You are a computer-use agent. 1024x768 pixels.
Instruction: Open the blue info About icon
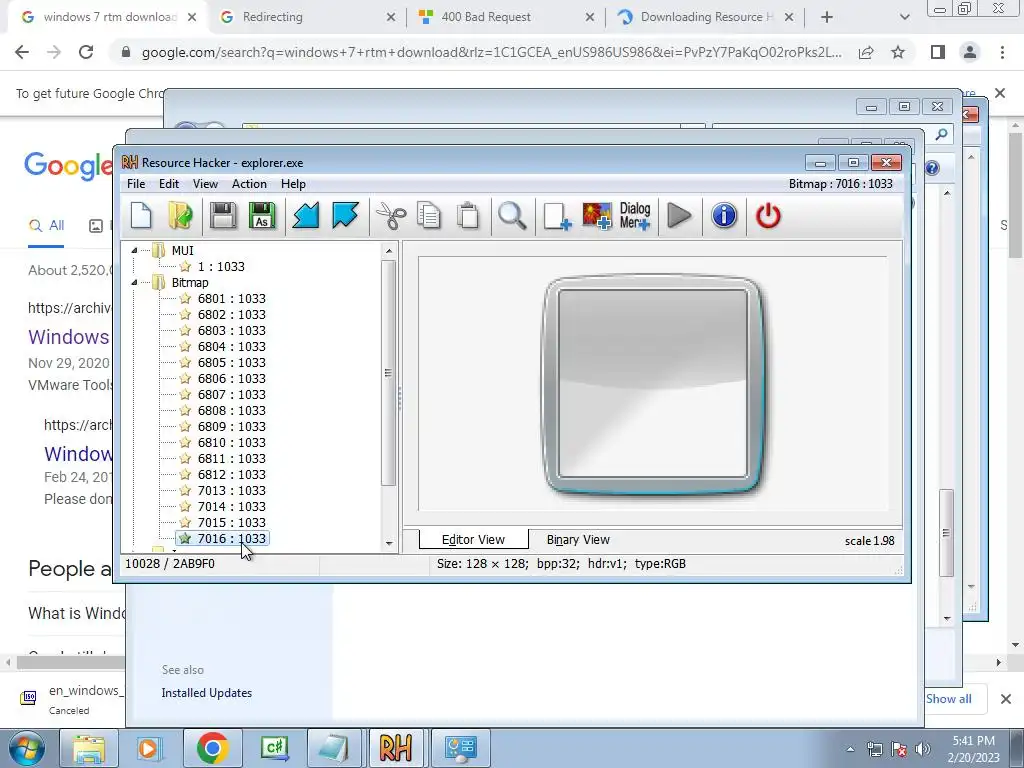[x=724, y=216]
